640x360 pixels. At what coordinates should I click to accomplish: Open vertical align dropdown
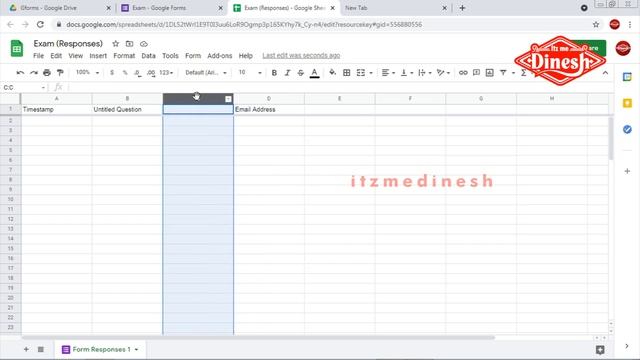pos(407,73)
